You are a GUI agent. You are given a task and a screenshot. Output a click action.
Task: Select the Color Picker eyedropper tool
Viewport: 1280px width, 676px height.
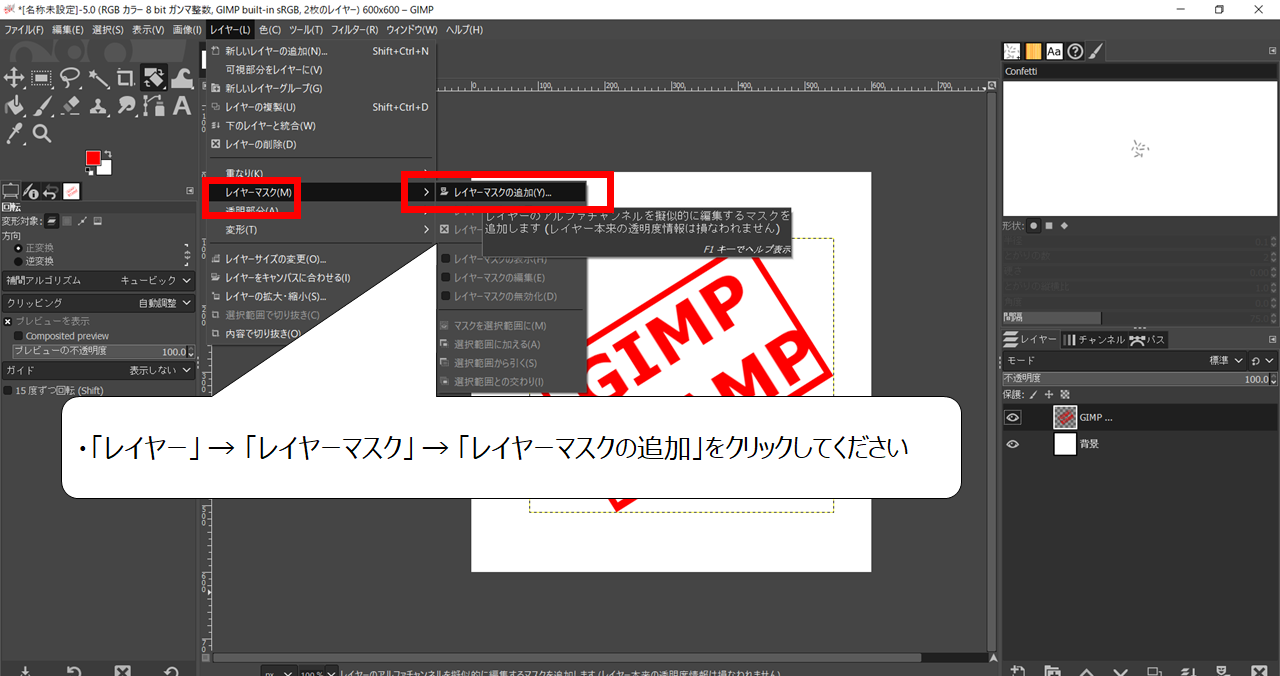tap(14, 133)
